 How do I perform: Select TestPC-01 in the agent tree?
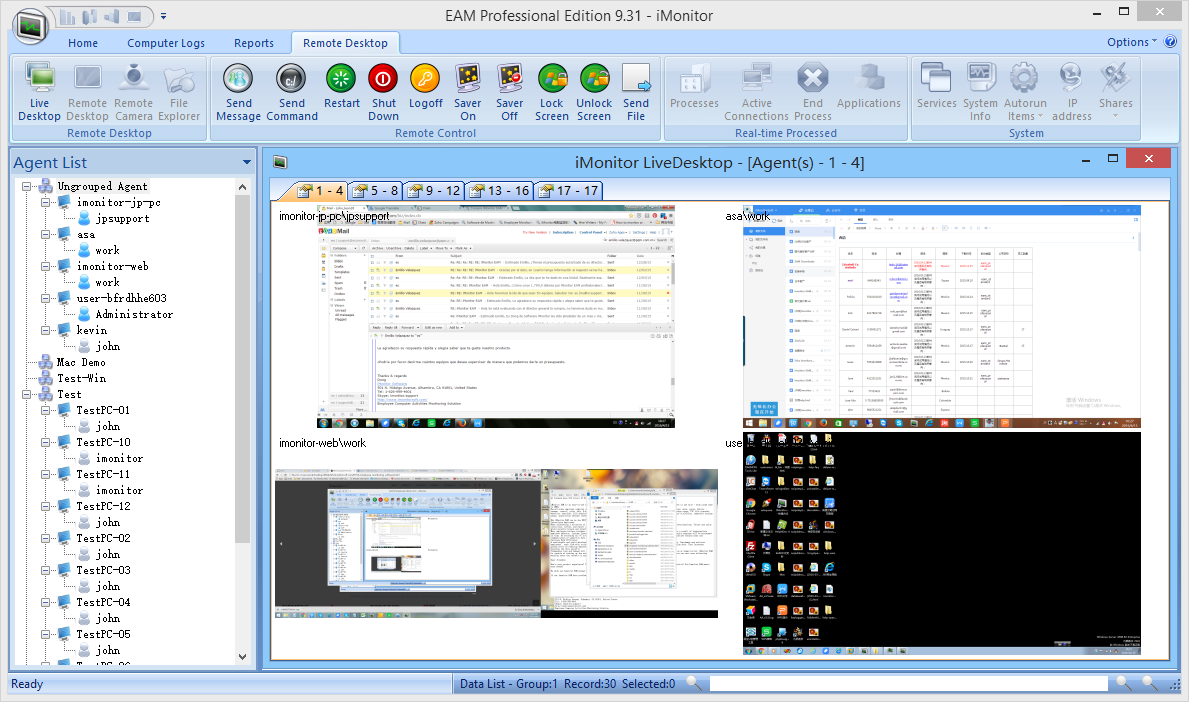coord(103,410)
